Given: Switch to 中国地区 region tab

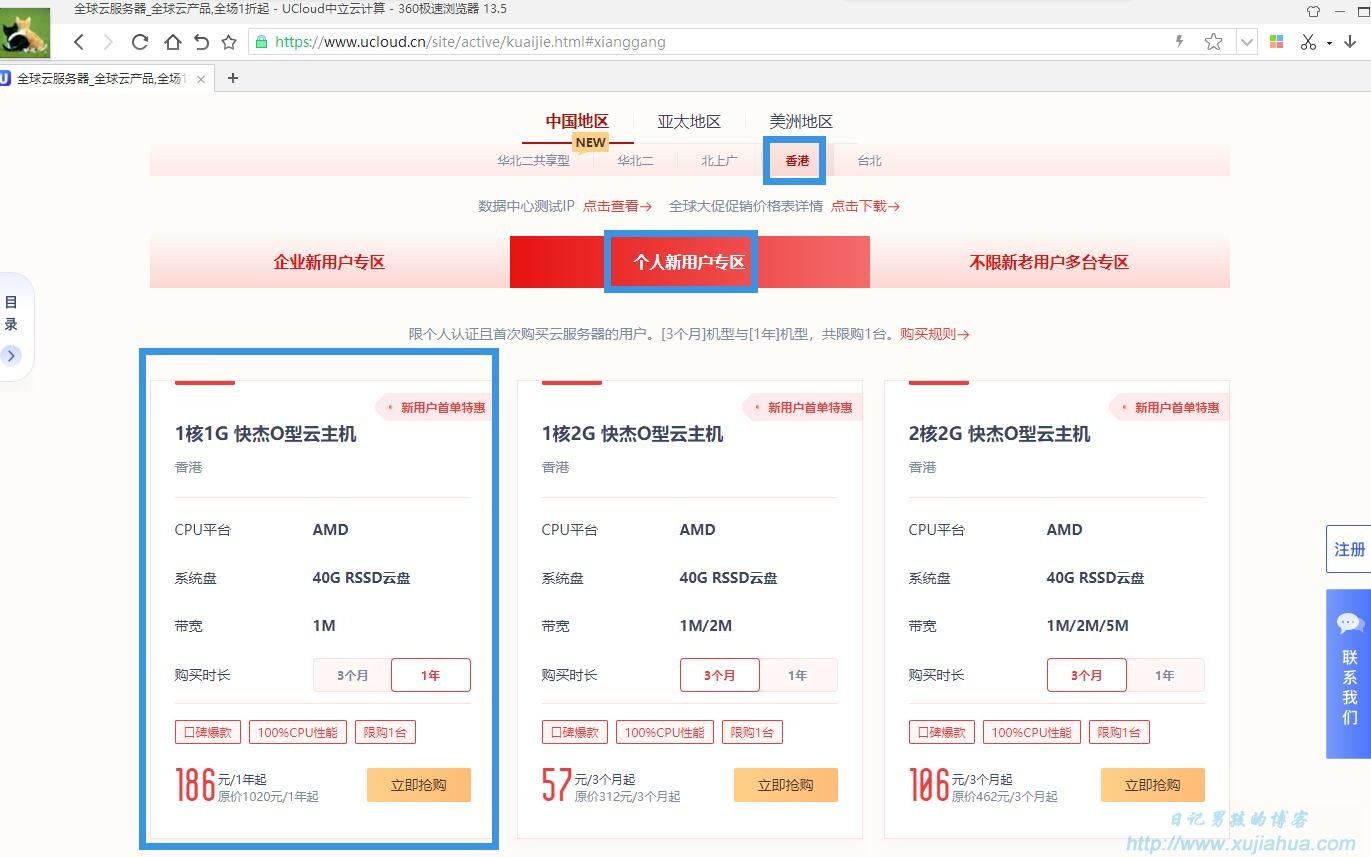Looking at the screenshot, I should coord(577,122).
